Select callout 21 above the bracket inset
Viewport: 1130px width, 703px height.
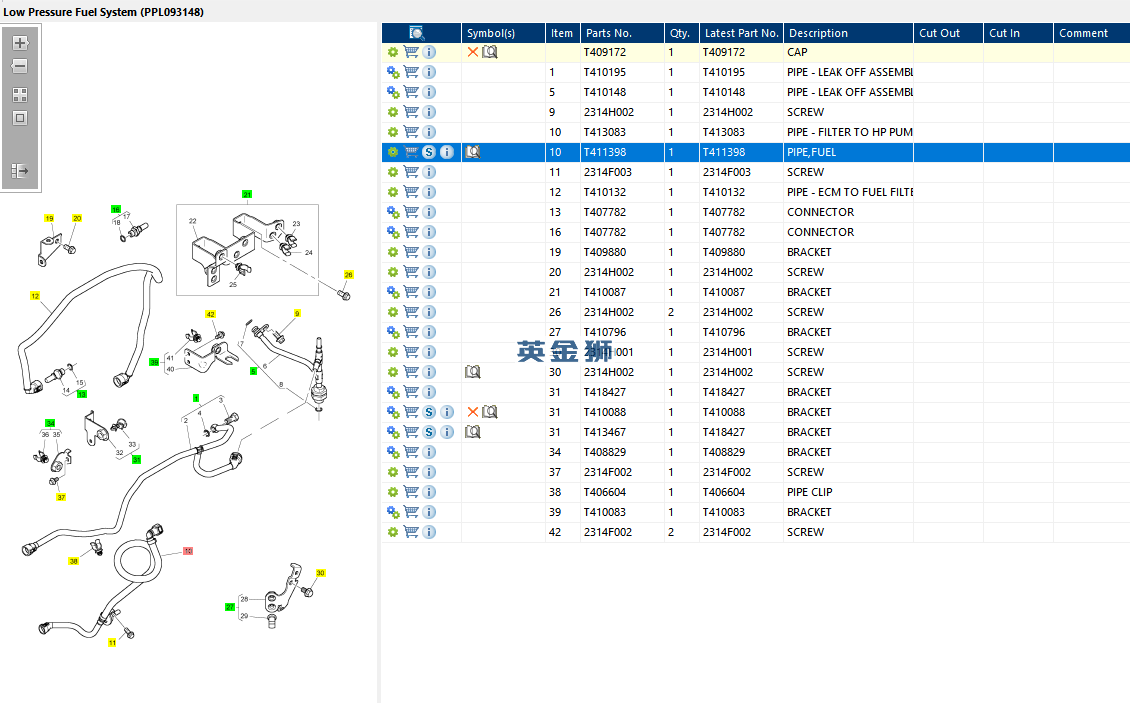point(246,195)
